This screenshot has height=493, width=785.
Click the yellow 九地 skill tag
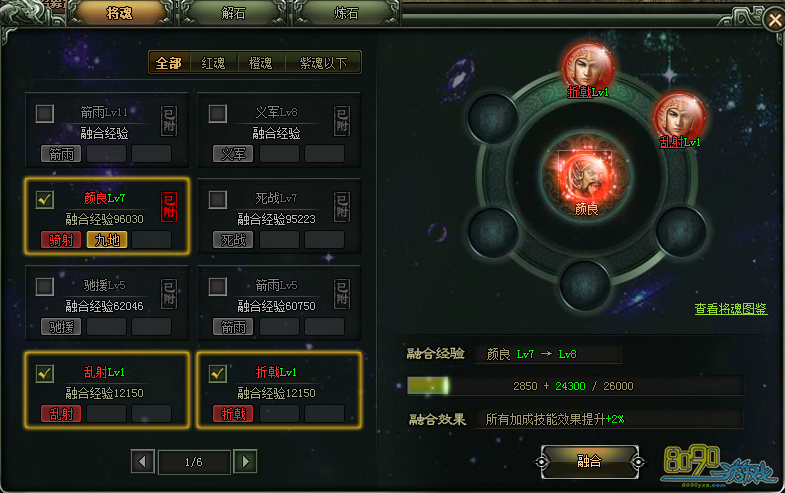tap(107, 240)
